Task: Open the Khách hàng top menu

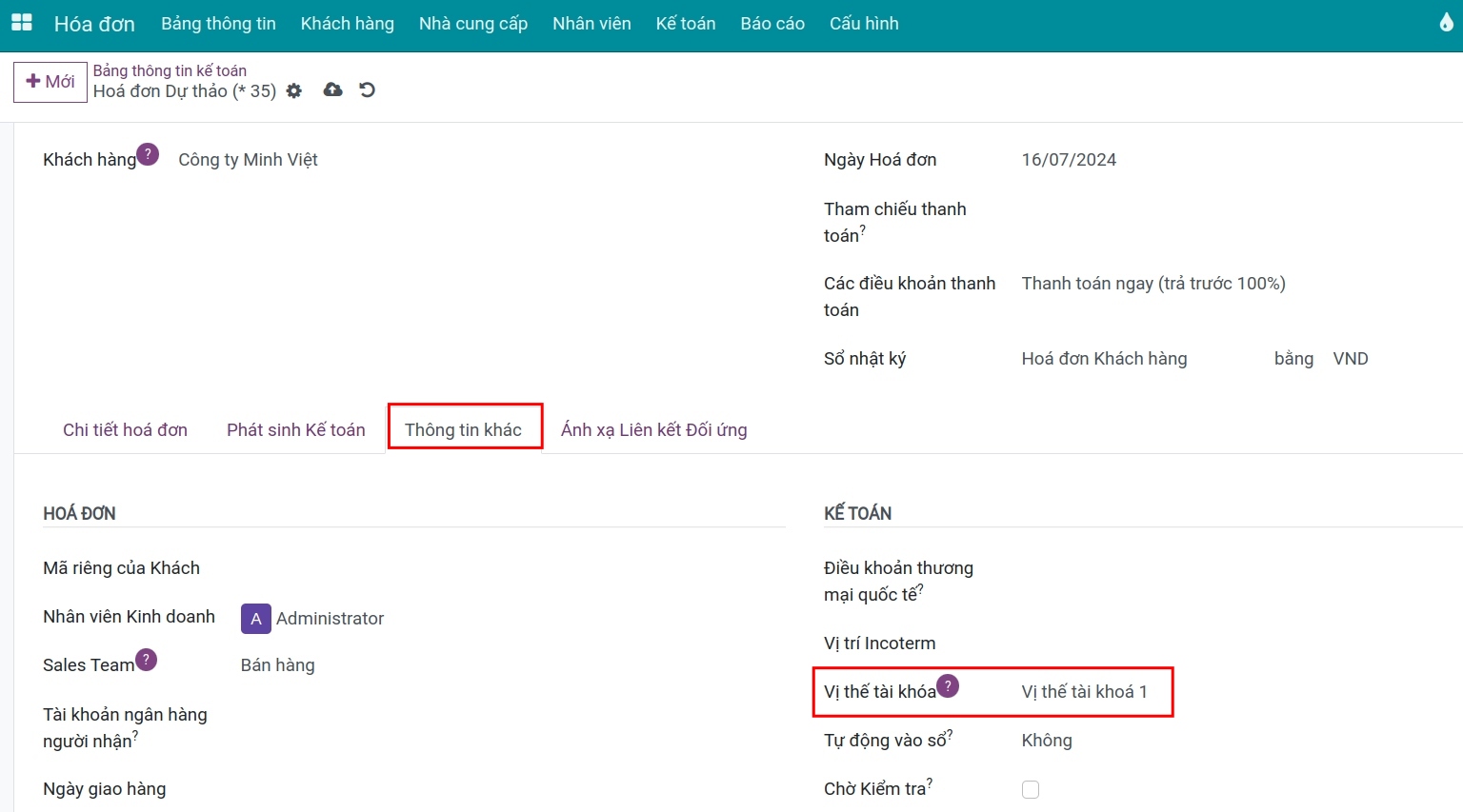Action: click(x=348, y=24)
